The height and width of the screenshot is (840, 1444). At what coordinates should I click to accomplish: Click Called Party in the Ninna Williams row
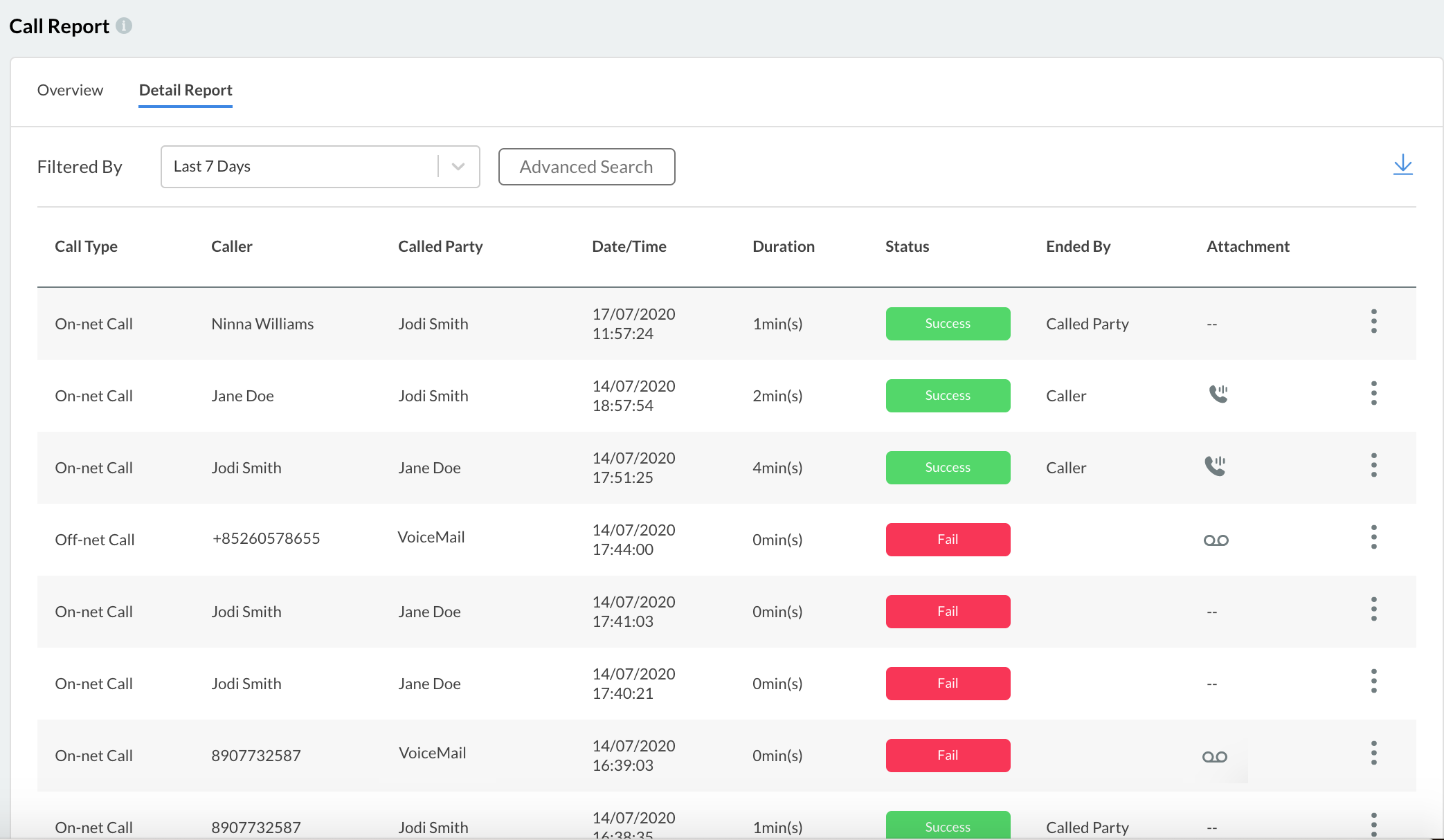pos(1087,324)
